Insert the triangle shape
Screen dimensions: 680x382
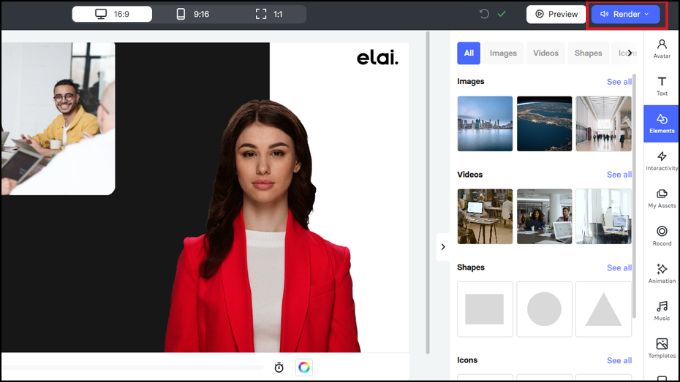click(604, 309)
